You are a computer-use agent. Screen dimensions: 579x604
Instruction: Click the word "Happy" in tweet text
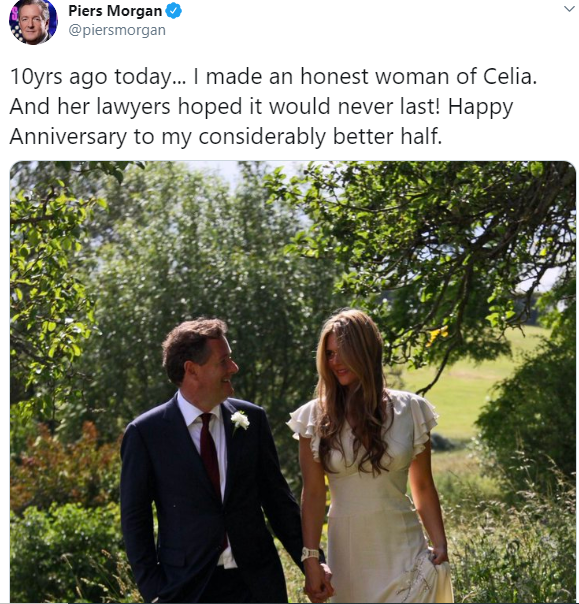pyautogui.click(x=480, y=107)
